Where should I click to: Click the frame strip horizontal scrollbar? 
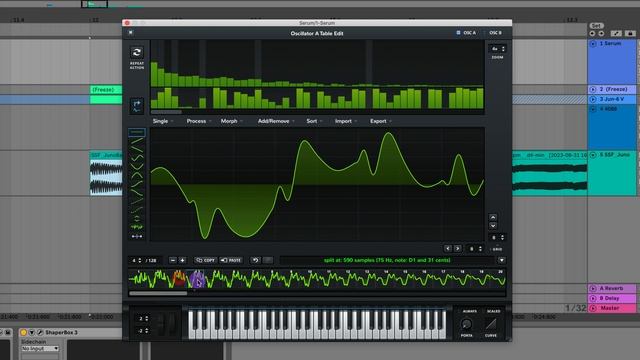pyautogui.click(x=158, y=293)
